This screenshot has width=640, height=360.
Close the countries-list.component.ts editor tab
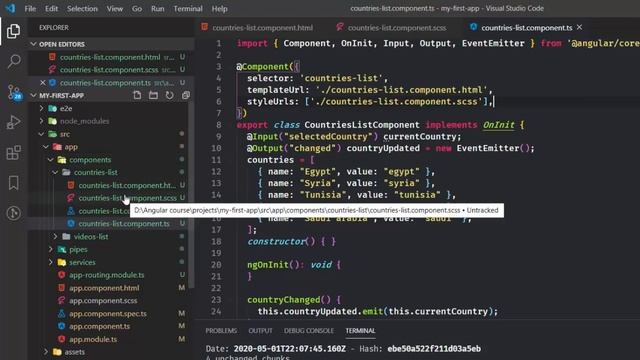[x=579, y=27]
